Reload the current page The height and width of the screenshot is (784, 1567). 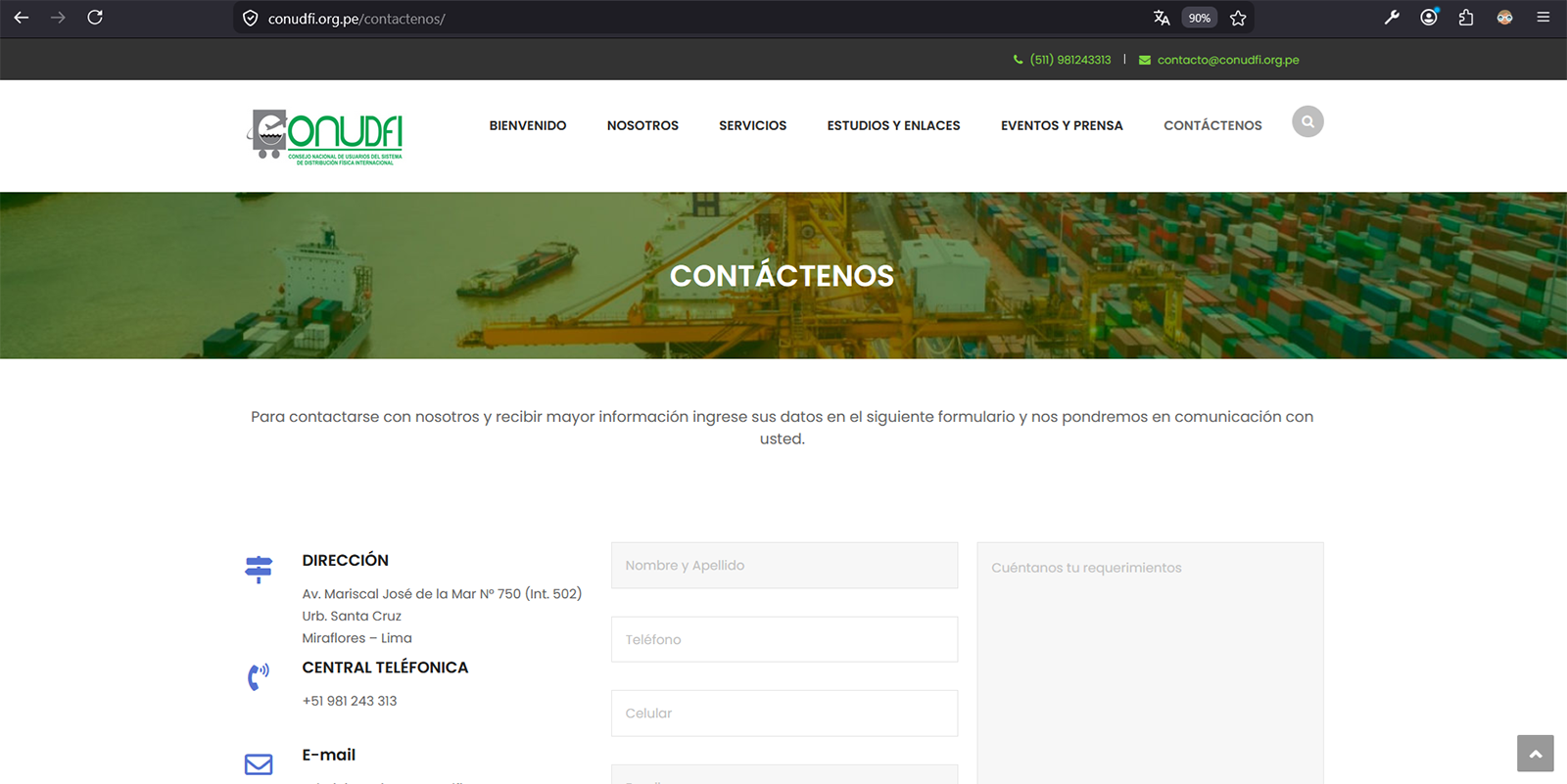[x=95, y=18]
